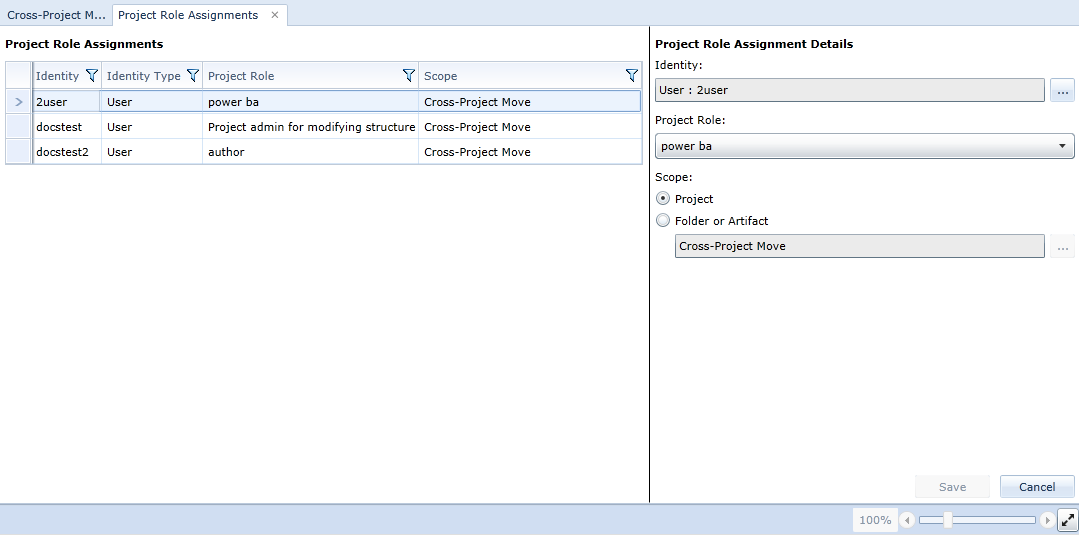Adjust the zoom slider handle
This screenshot has width=1079, height=535.
tap(948, 520)
